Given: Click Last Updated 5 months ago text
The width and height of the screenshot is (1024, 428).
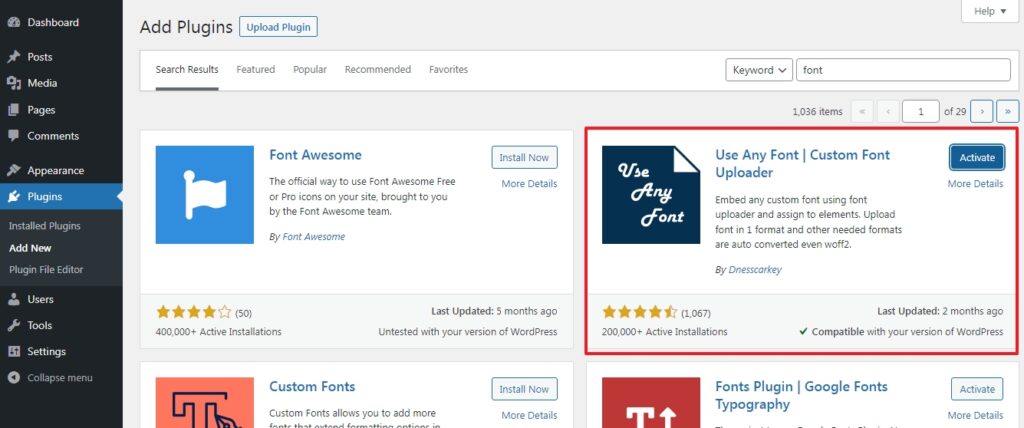Looking at the screenshot, I should pos(494,312).
